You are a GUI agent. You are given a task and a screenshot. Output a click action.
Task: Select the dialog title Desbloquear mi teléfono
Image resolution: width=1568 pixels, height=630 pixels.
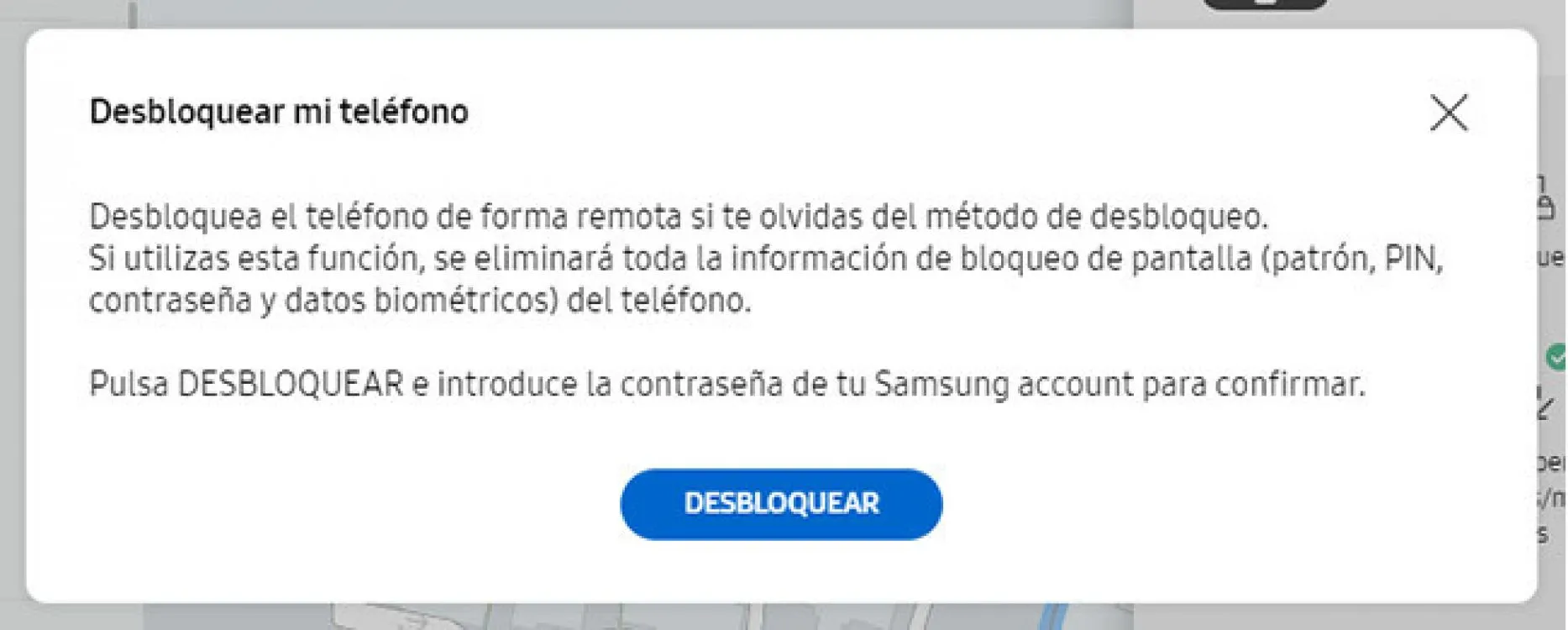point(279,112)
